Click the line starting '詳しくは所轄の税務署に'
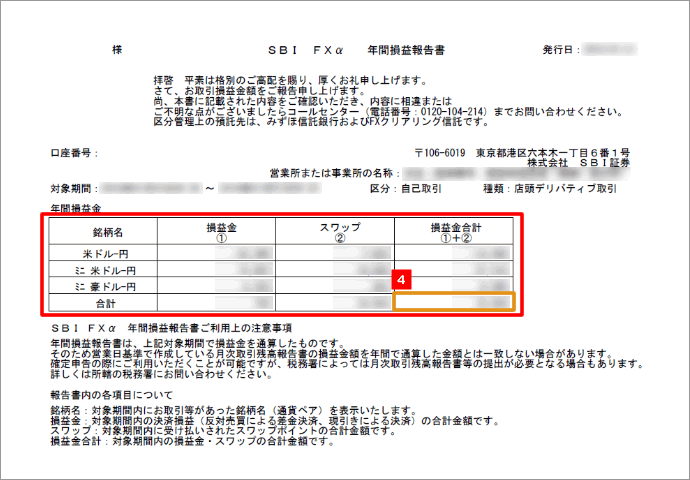Viewport: 690px width, 480px height. tap(161, 374)
